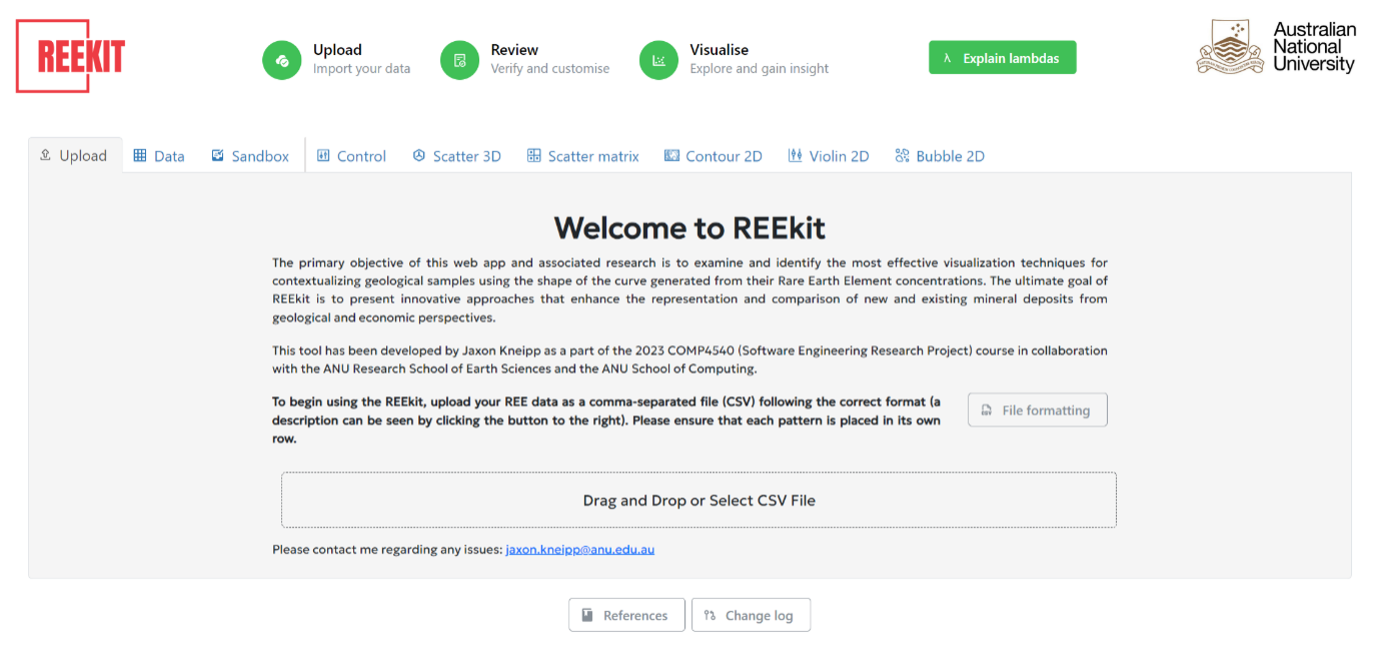The height and width of the screenshot is (656, 1381).
Task: Click the Control tab's sliders icon
Action: tap(323, 155)
